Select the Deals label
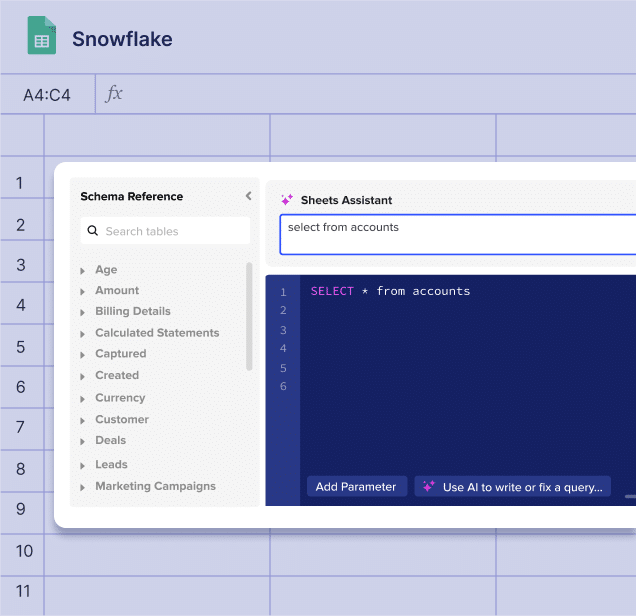The height and width of the screenshot is (616, 636). coord(110,440)
